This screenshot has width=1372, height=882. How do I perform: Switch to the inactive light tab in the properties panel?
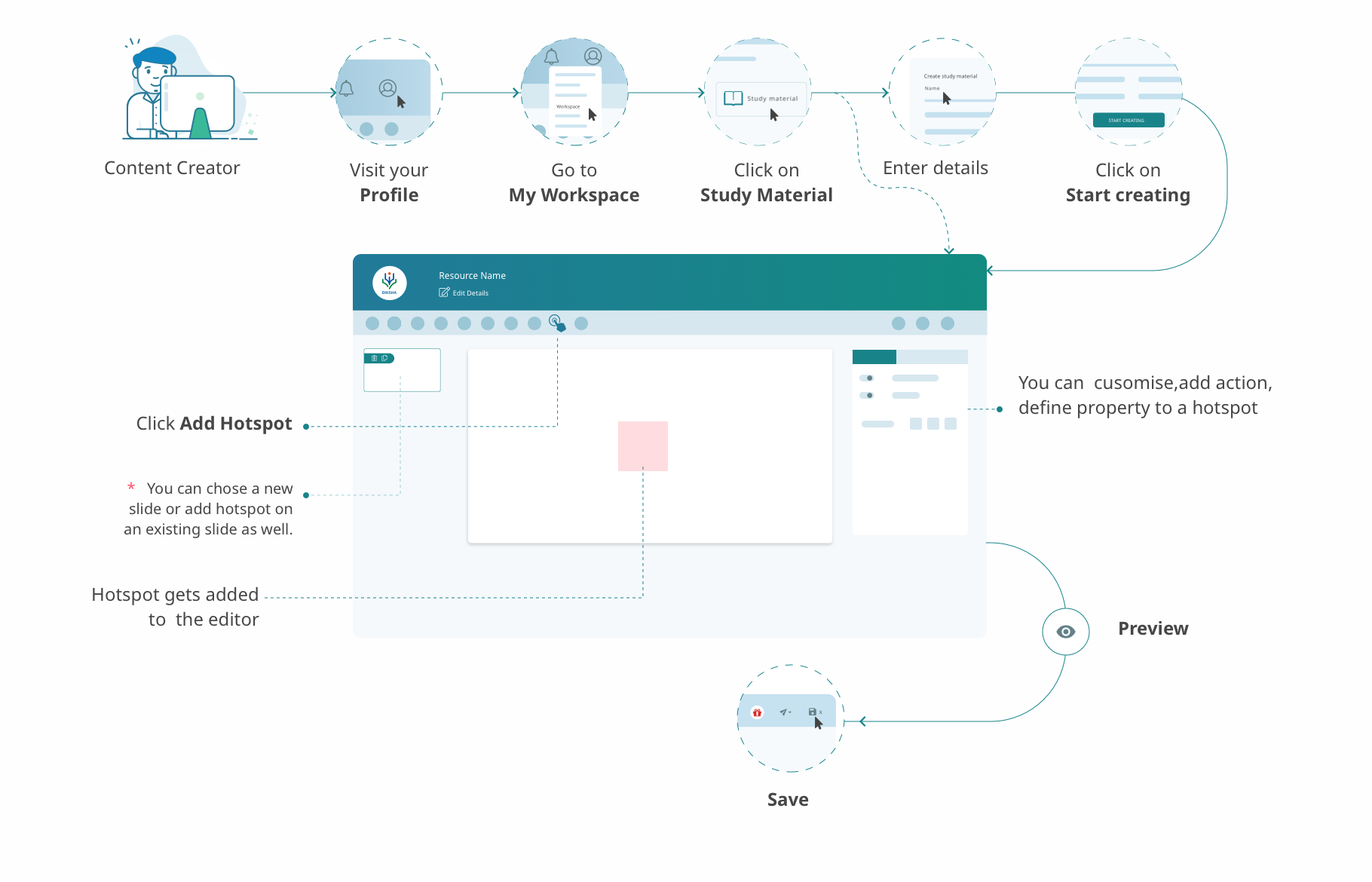[931, 357]
